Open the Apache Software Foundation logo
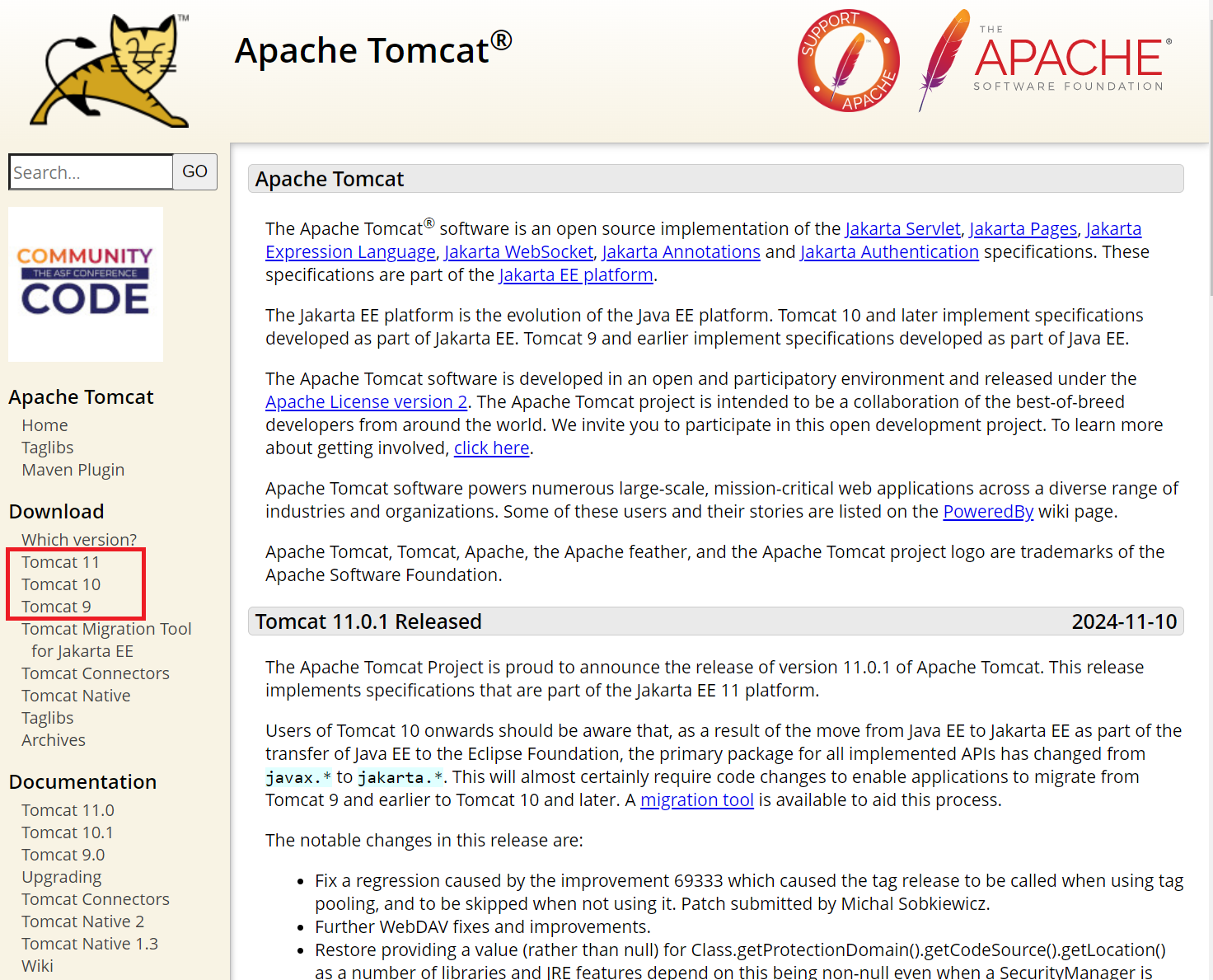 point(1045,61)
